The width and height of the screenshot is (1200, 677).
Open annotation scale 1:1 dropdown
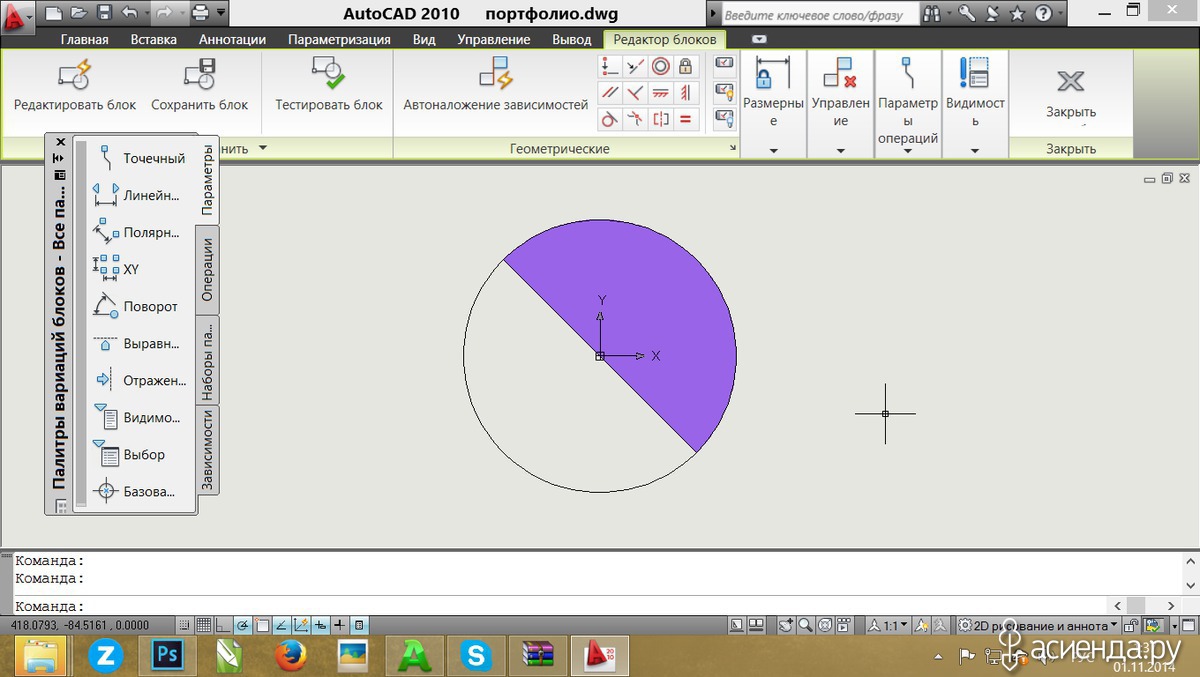(888, 625)
